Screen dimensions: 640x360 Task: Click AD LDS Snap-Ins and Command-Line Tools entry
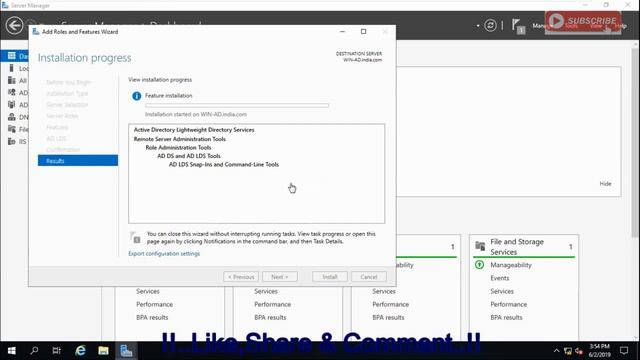(224, 164)
